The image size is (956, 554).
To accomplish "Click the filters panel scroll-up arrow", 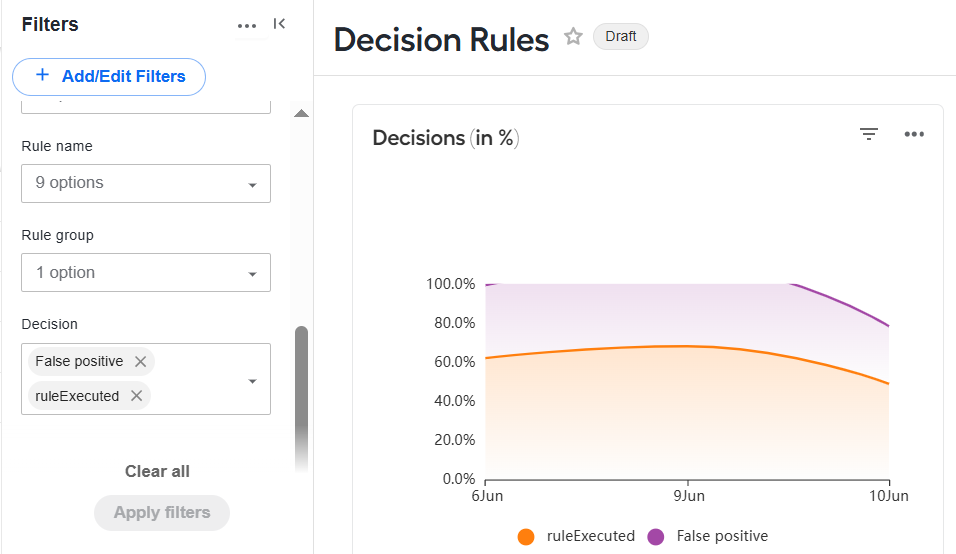I will [301, 113].
